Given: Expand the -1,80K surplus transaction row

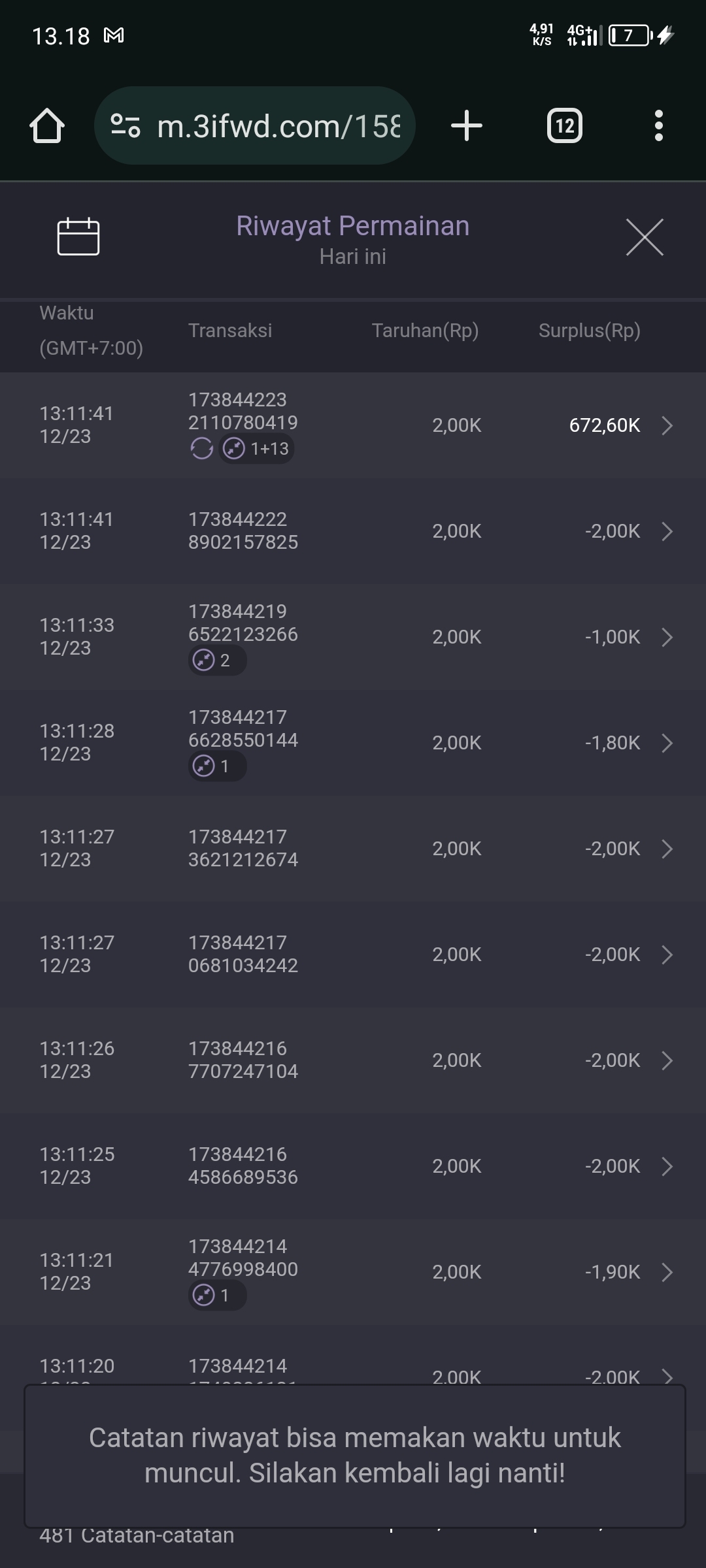Looking at the screenshot, I should (x=667, y=743).
